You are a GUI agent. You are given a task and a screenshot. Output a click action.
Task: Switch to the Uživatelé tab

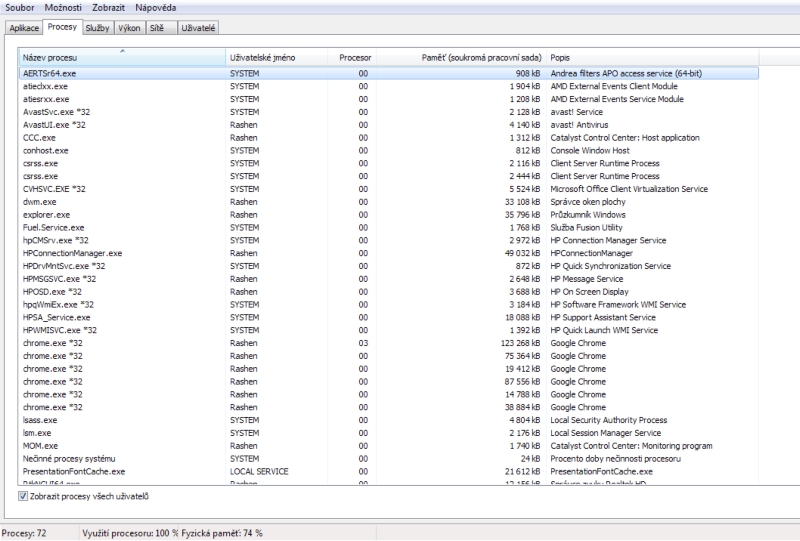point(198,28)
